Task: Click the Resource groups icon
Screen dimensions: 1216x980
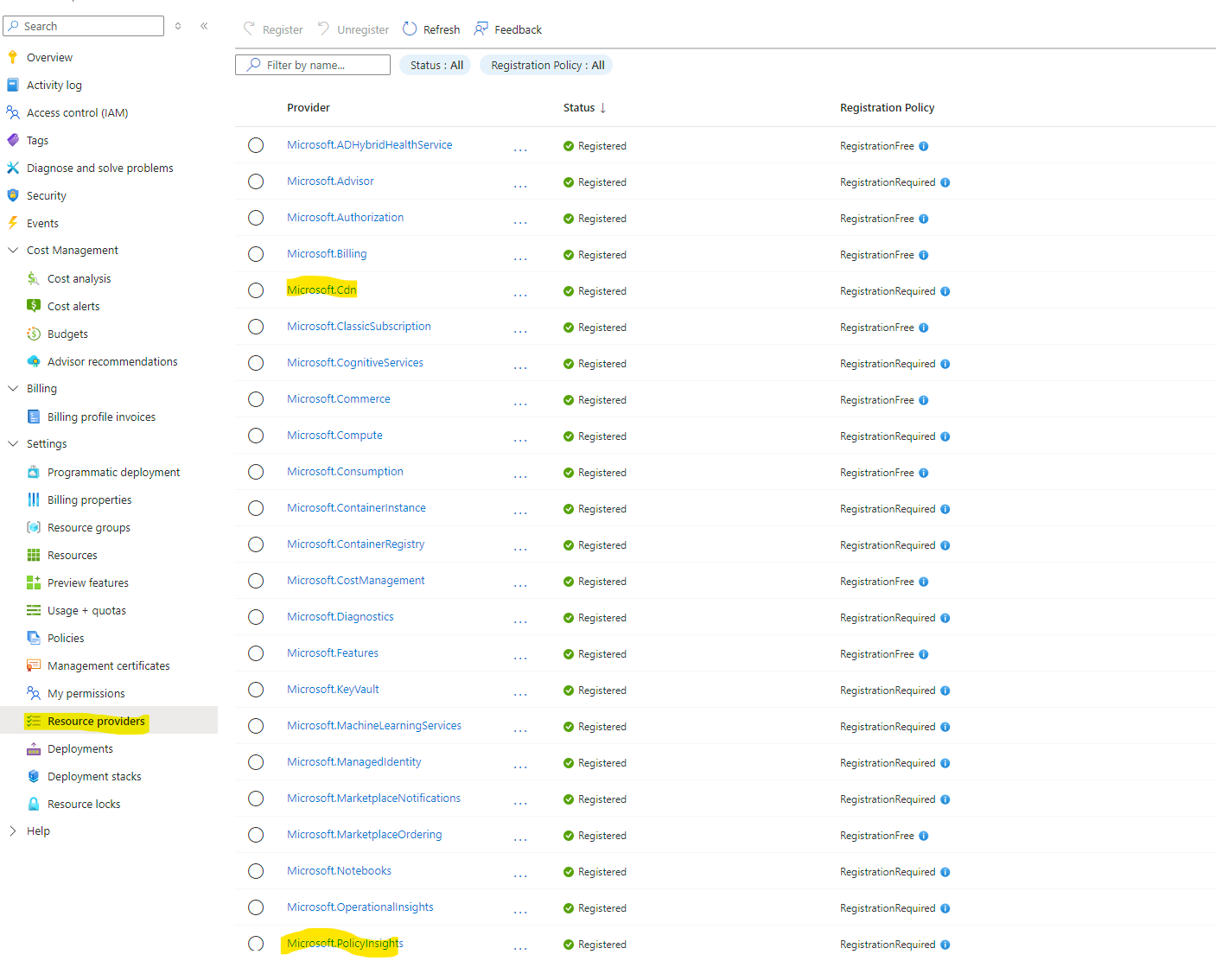Action: (x=34, y=527)
